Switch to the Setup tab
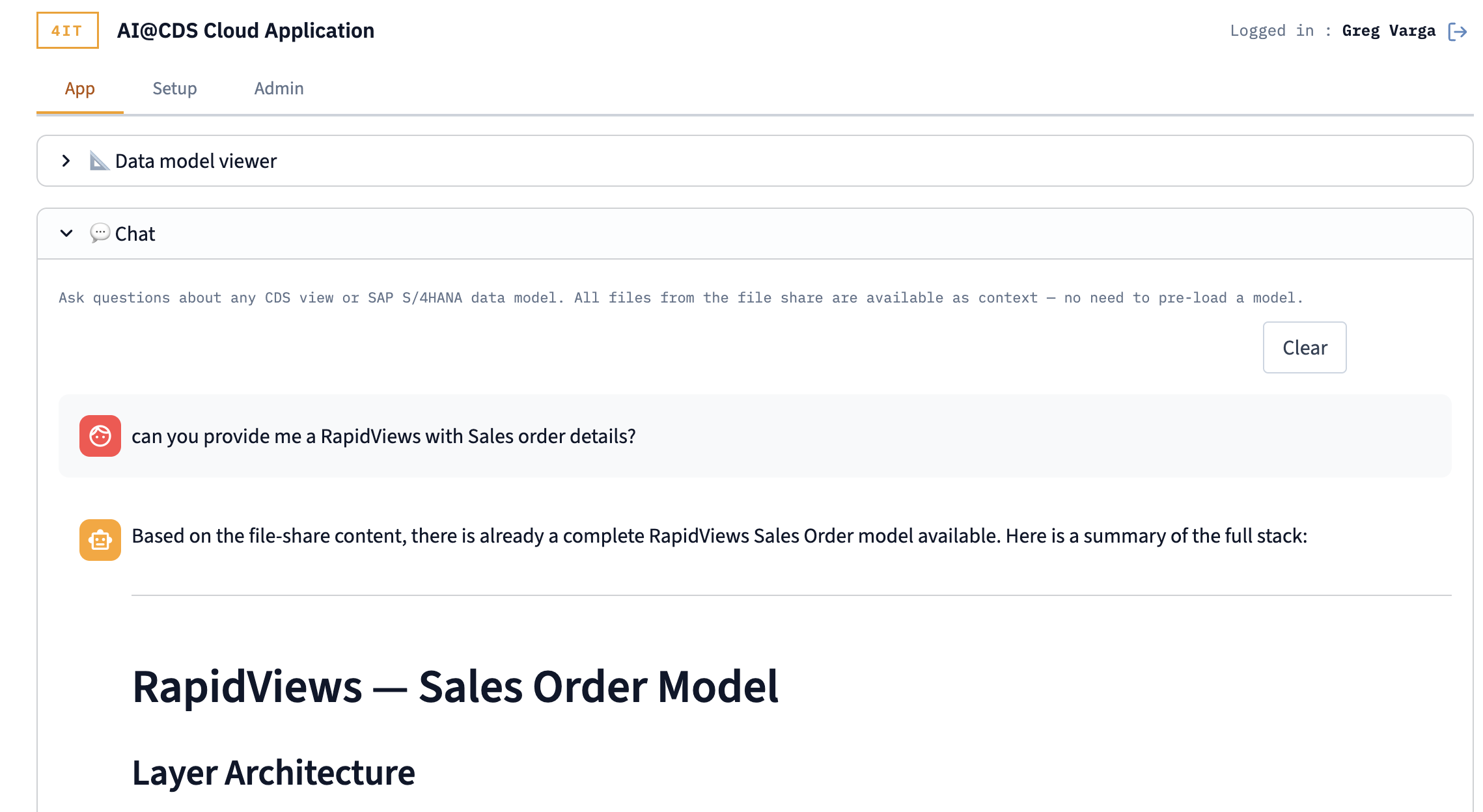 pos(174,88)
